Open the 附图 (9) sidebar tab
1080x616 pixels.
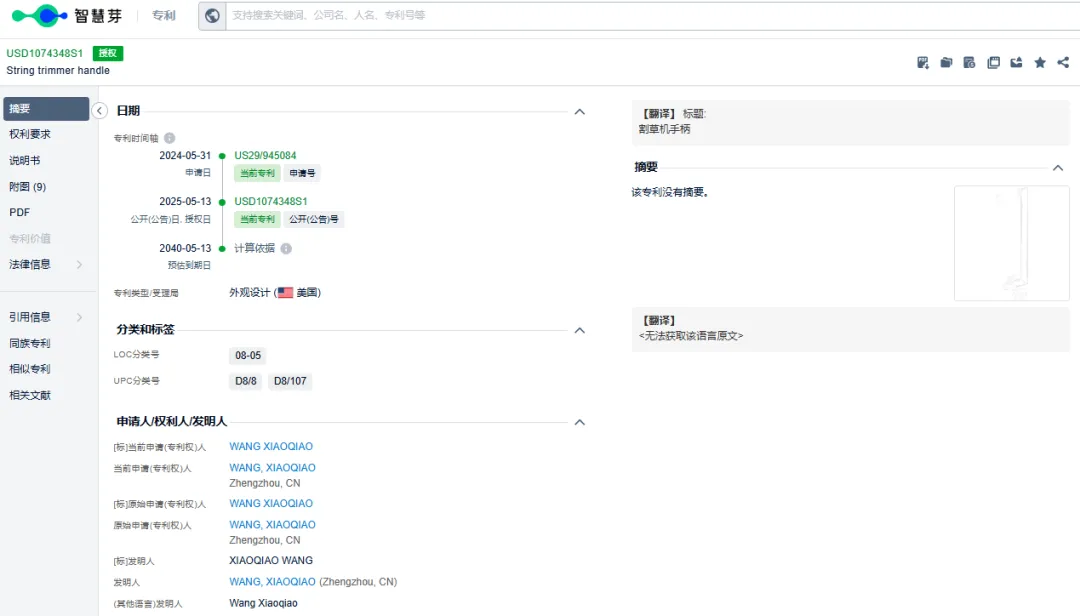[x=28, y=187]
